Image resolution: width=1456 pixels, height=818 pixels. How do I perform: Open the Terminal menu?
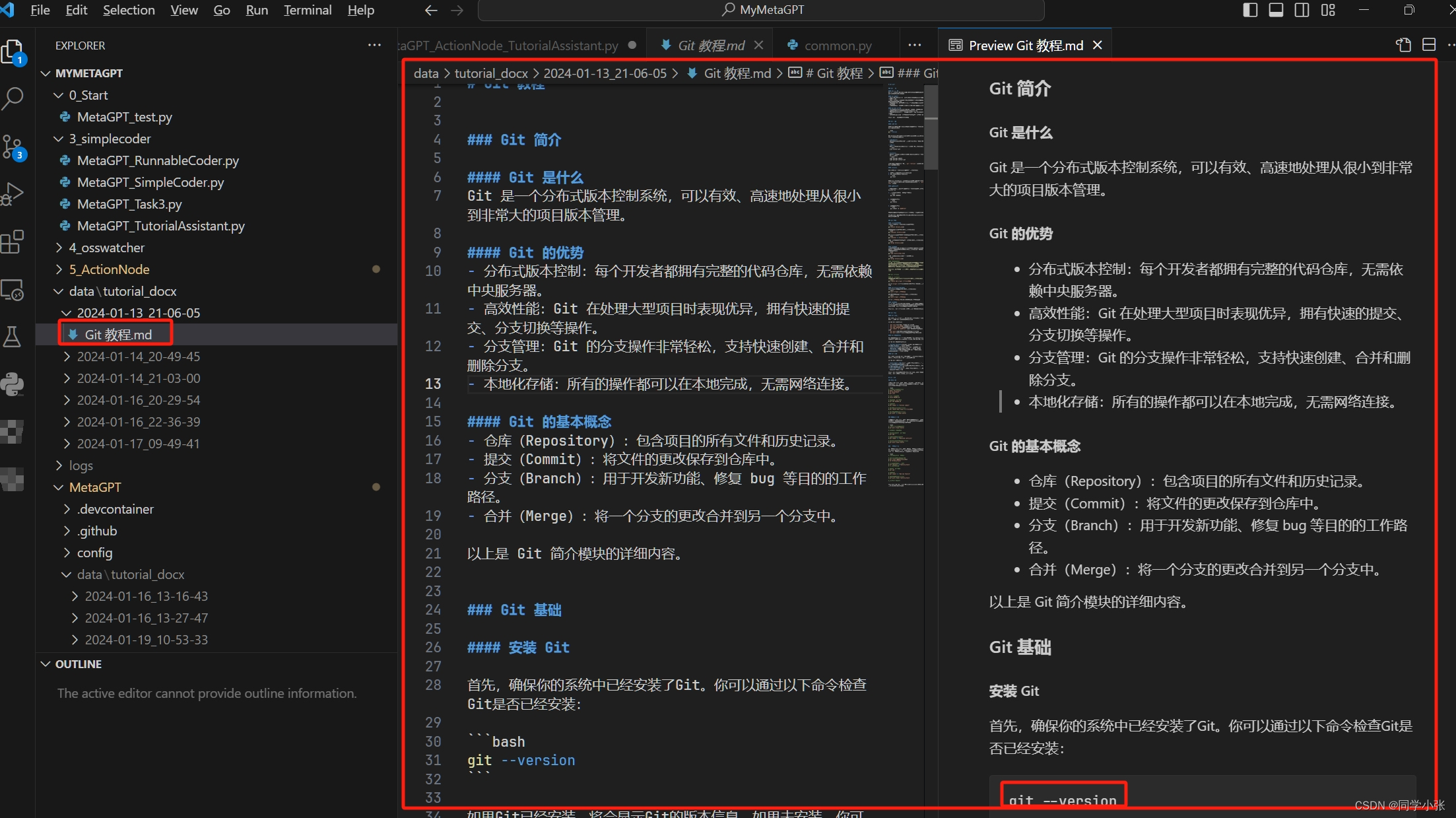[x=308, y=10]
